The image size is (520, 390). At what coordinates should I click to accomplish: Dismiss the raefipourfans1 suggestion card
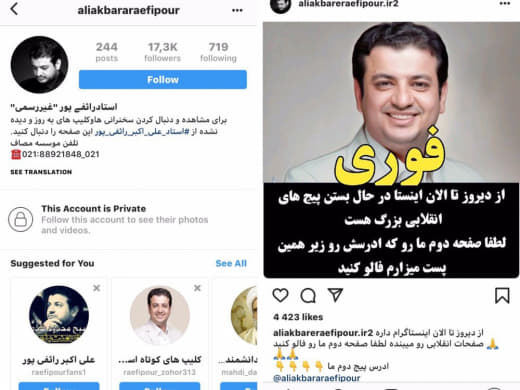tap(97, 288)
